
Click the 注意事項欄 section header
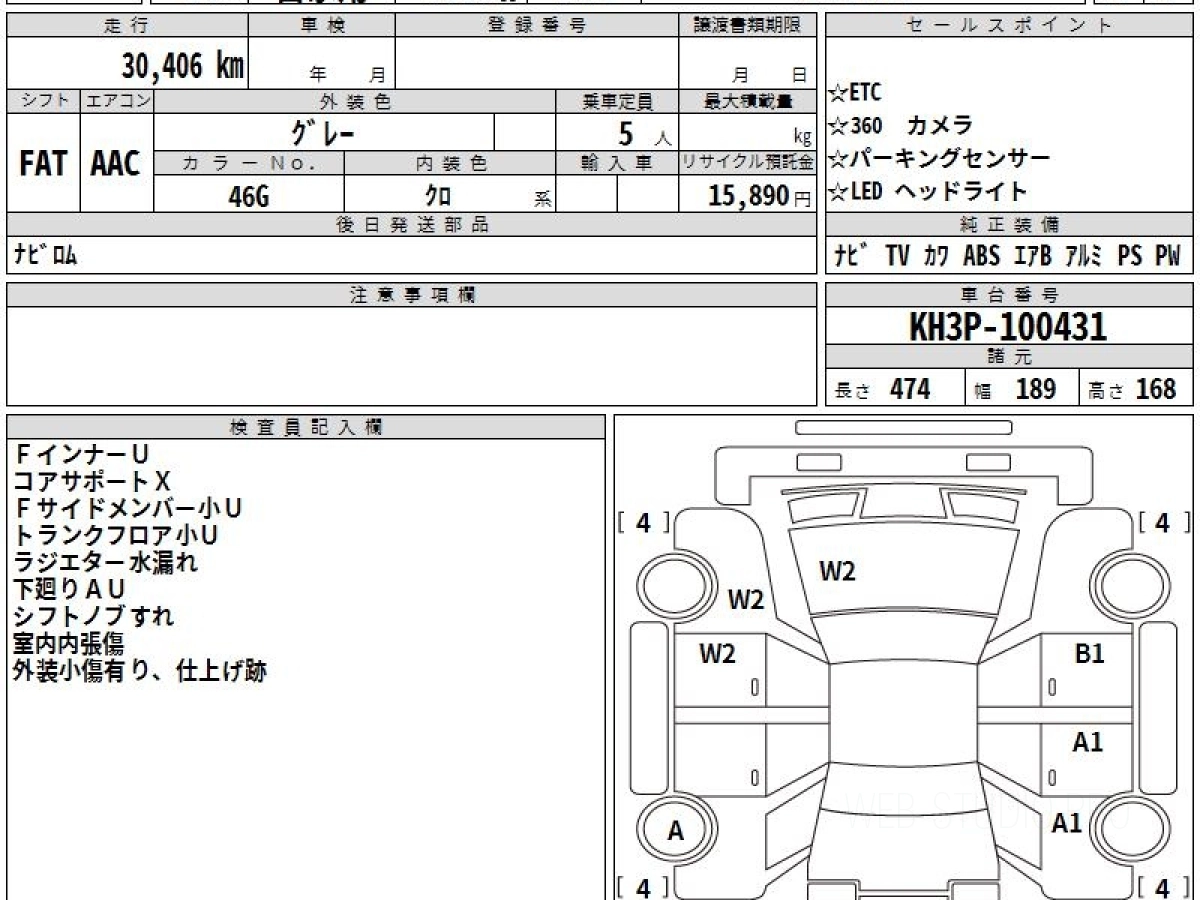(411, 295)
